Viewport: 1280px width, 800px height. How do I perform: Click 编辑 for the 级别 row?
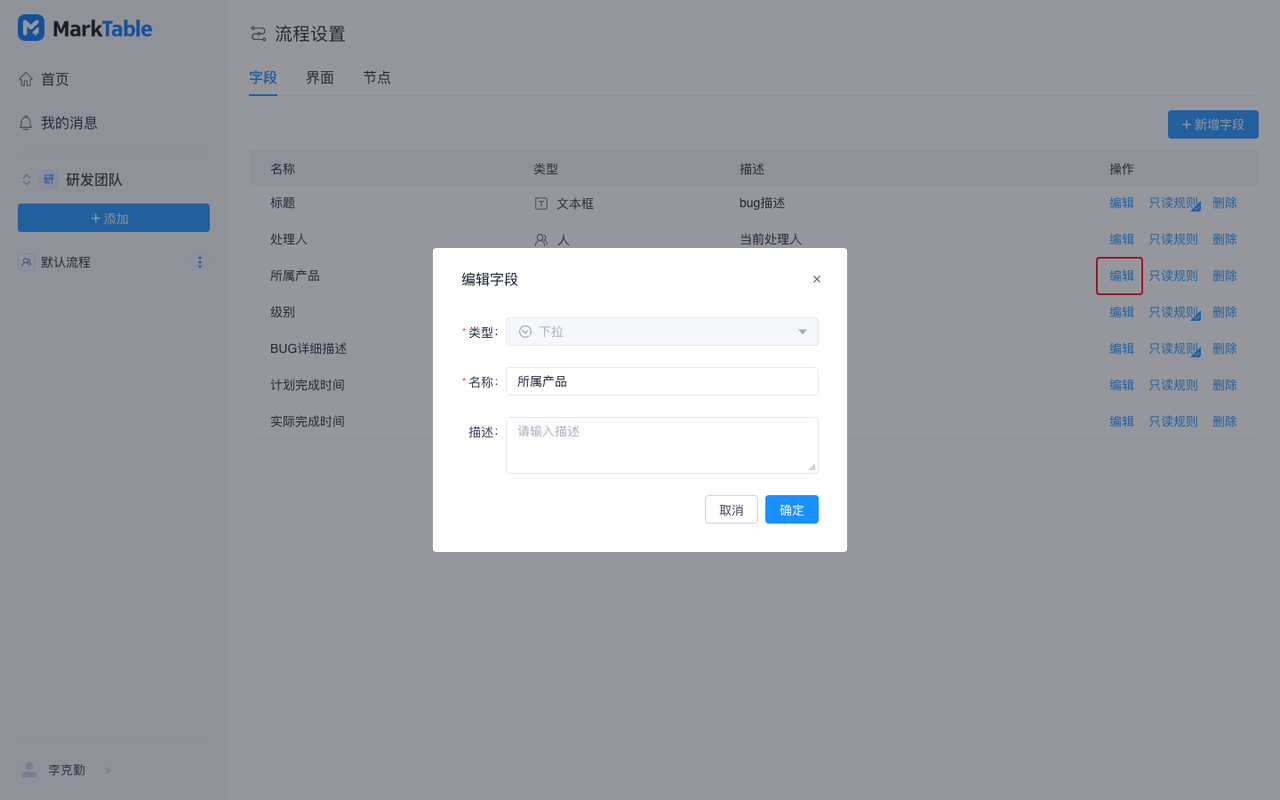click(x=1122, y=312)
